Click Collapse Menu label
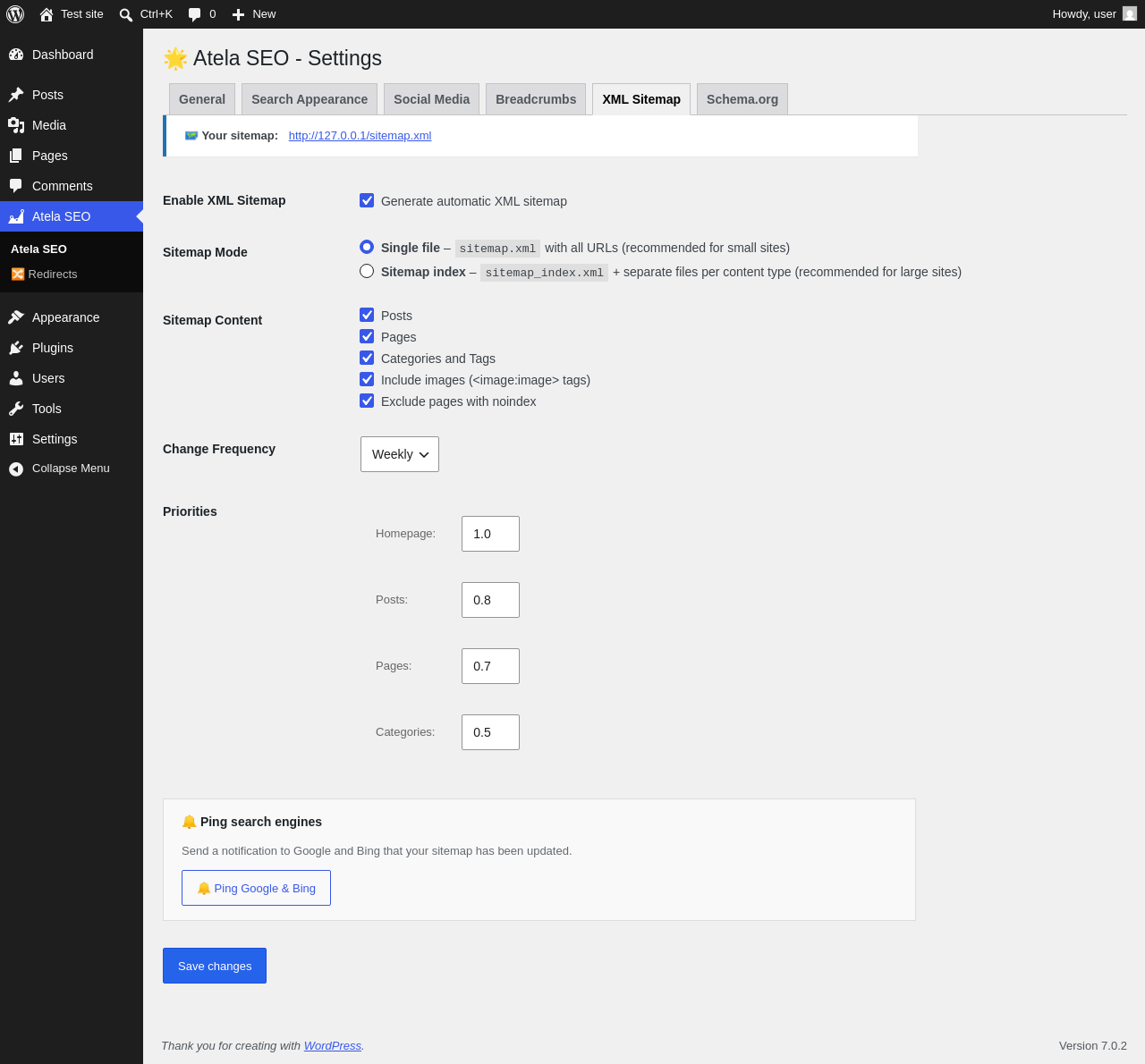1145x1064 pixels. click(x=71, y=469)
